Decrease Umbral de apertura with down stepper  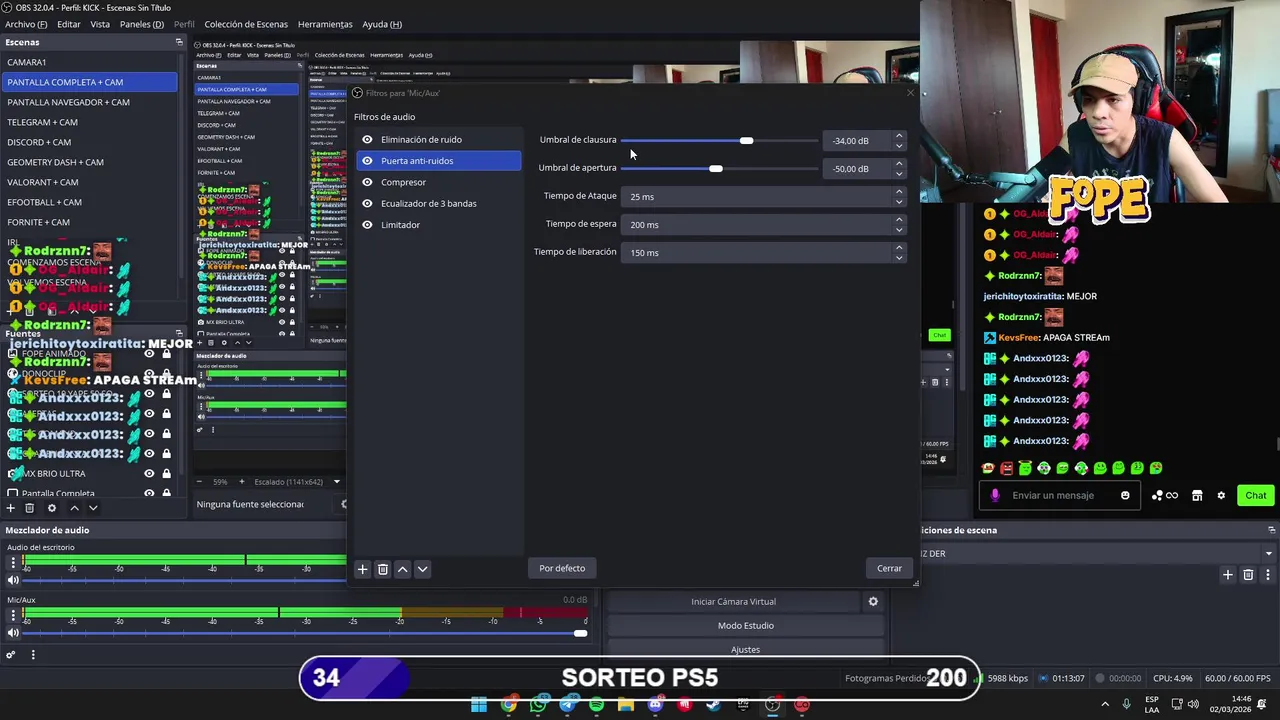(899, 174)
